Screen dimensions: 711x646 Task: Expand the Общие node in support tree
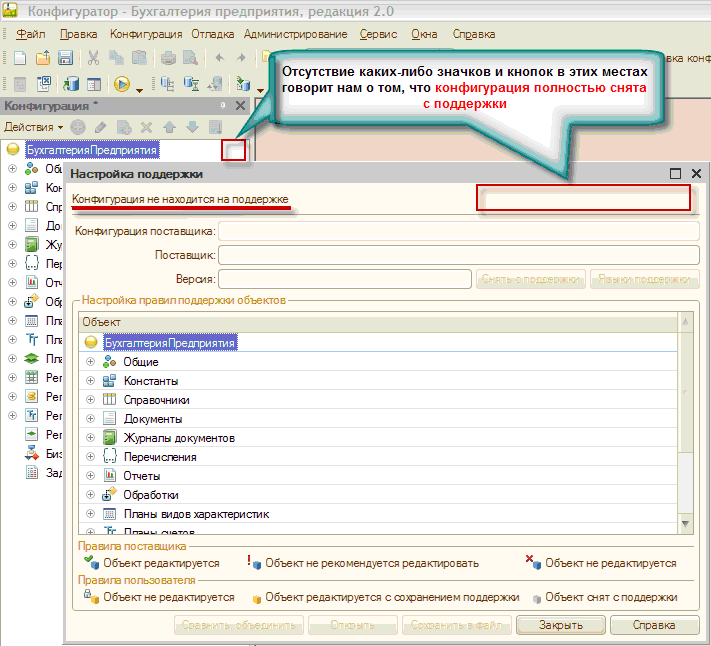tap(90, 362)
